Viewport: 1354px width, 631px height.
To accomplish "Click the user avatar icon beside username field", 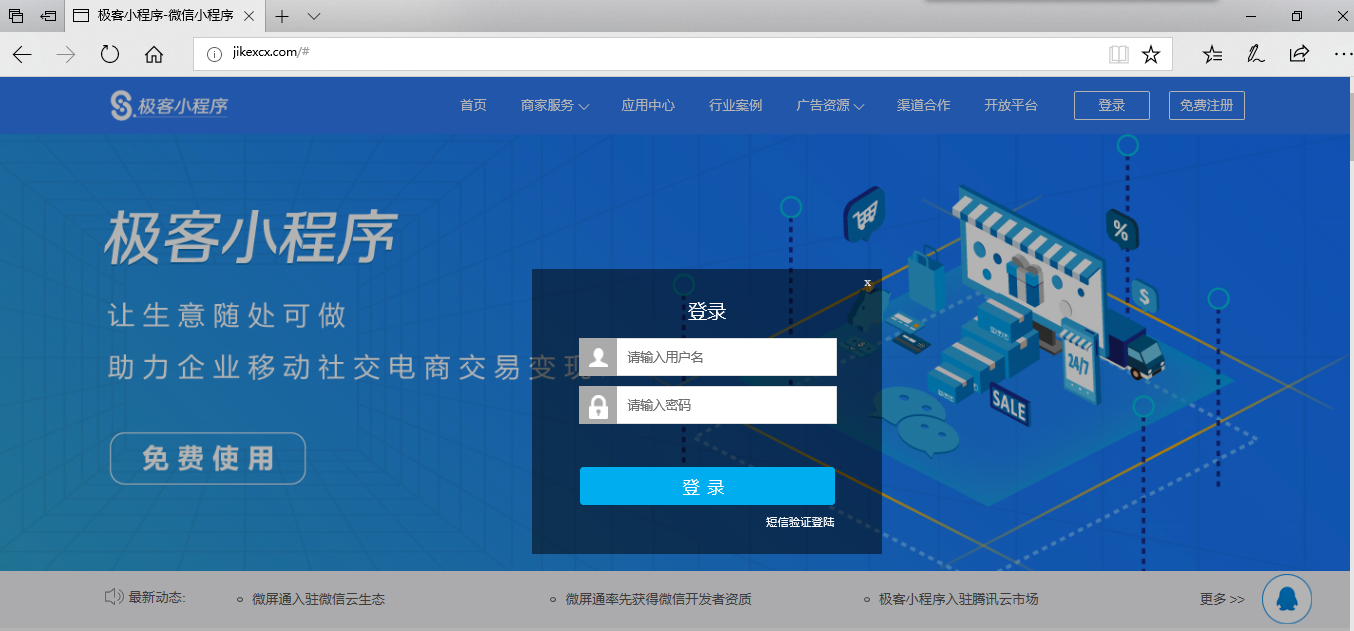I will tap(598, 357).
